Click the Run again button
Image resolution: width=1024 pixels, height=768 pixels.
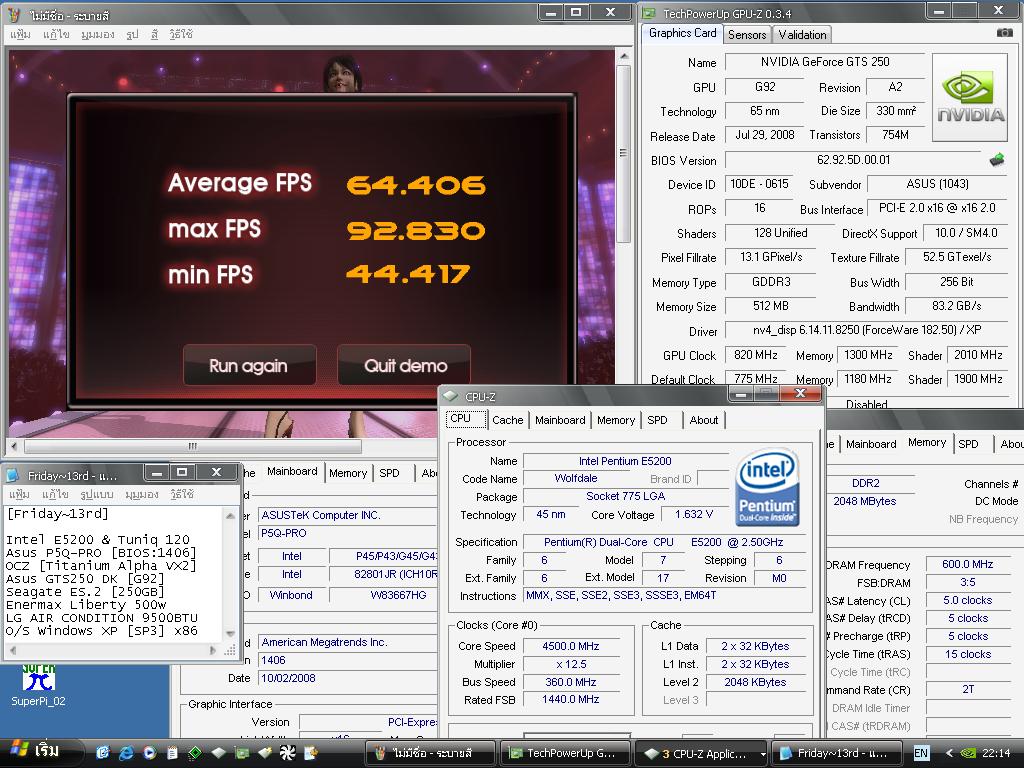coord(249,365)
